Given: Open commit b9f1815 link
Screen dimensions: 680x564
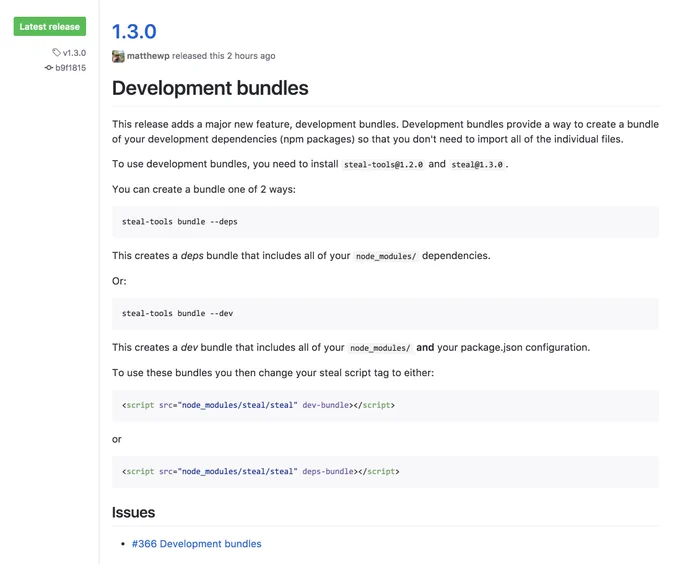Looking at the screenshot, I should [x=71, y=68].
